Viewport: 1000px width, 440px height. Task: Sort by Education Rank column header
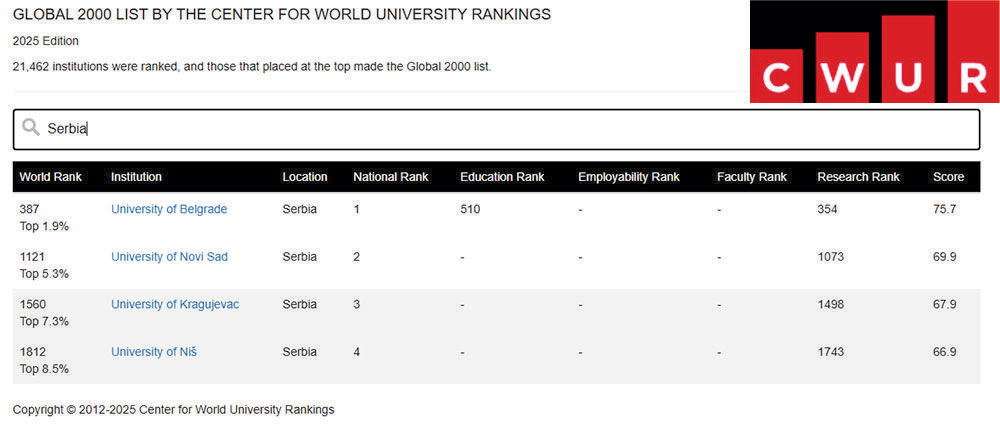click(502, 177)
